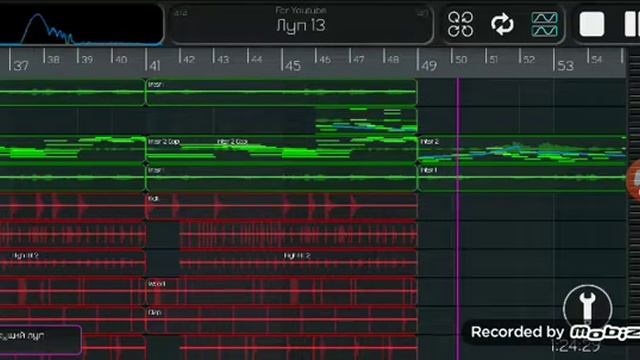Jump to bar 46 on the ruler
The image size is (640, 360).
[x=325, y=60]
